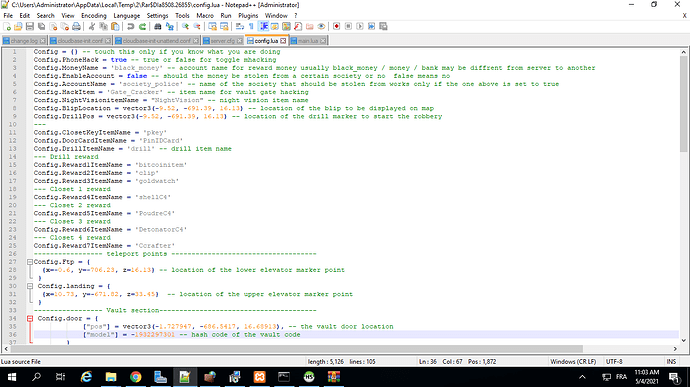Open user defined language icon
The width and height of the screenshot is (690, 387).
pos(275,26)
